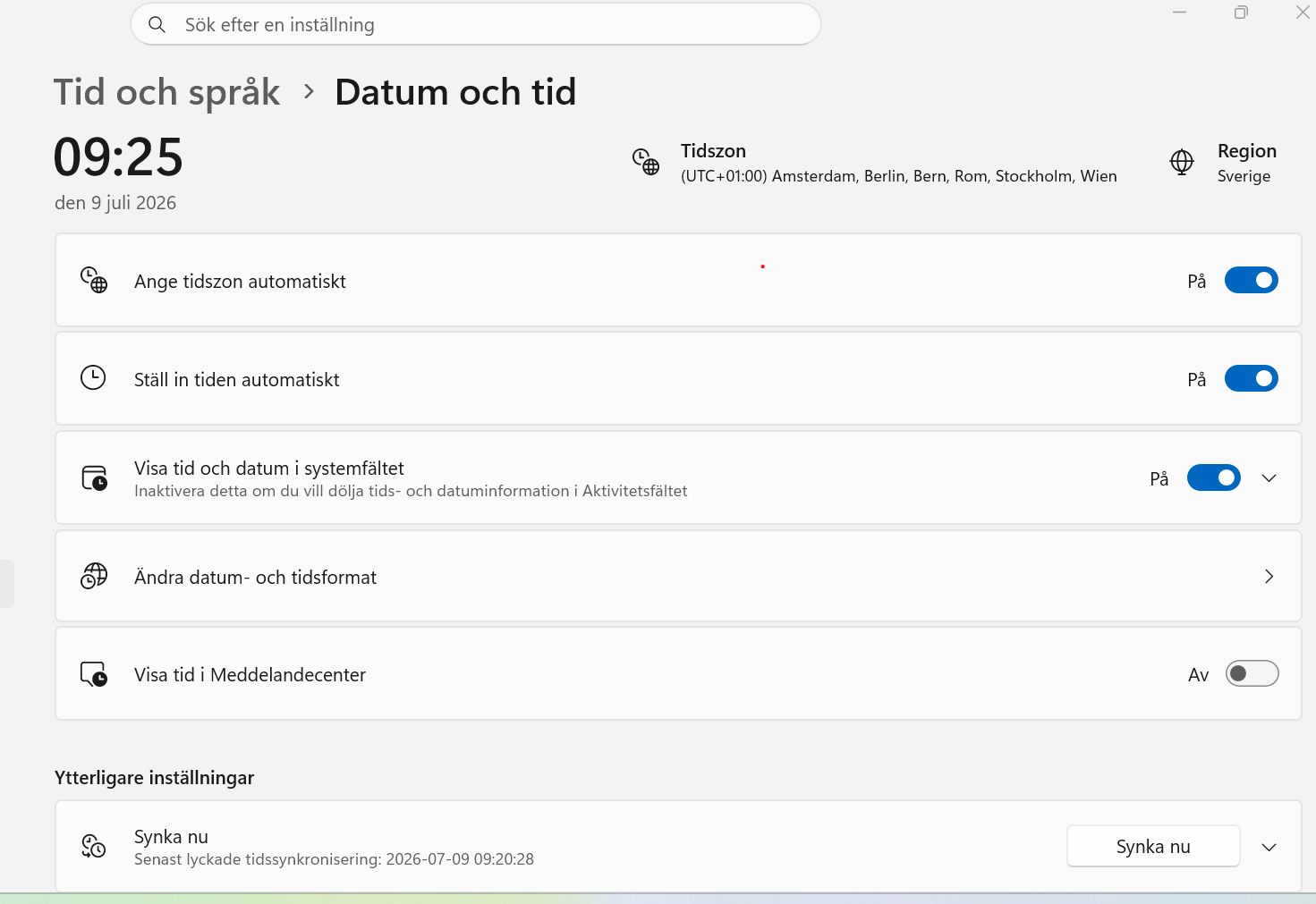The image size is (1316, 904).
Task: Minimize the Settings window
Action: [x=1179, y=13]
